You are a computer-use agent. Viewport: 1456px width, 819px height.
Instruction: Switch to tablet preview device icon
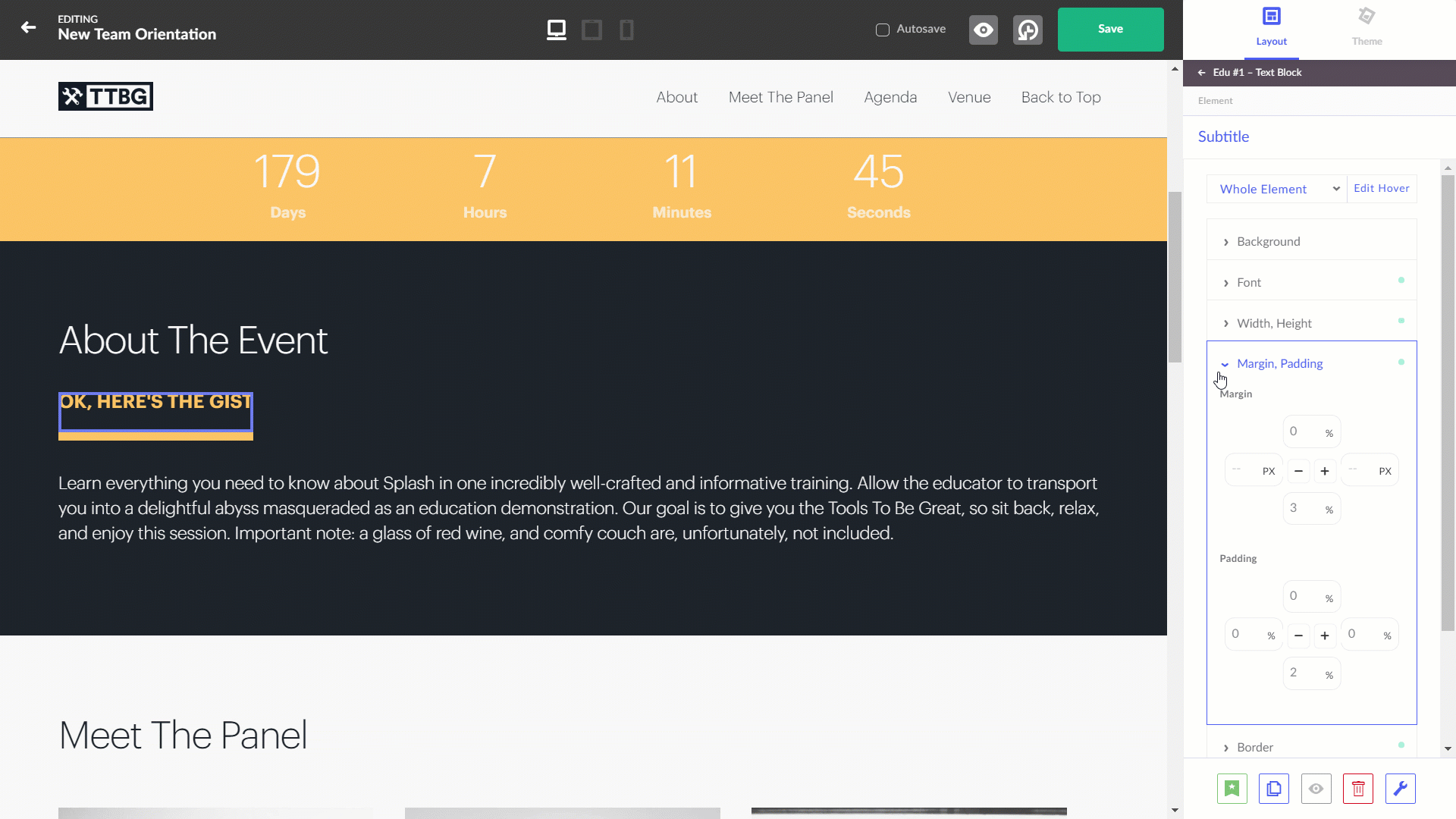591,30
